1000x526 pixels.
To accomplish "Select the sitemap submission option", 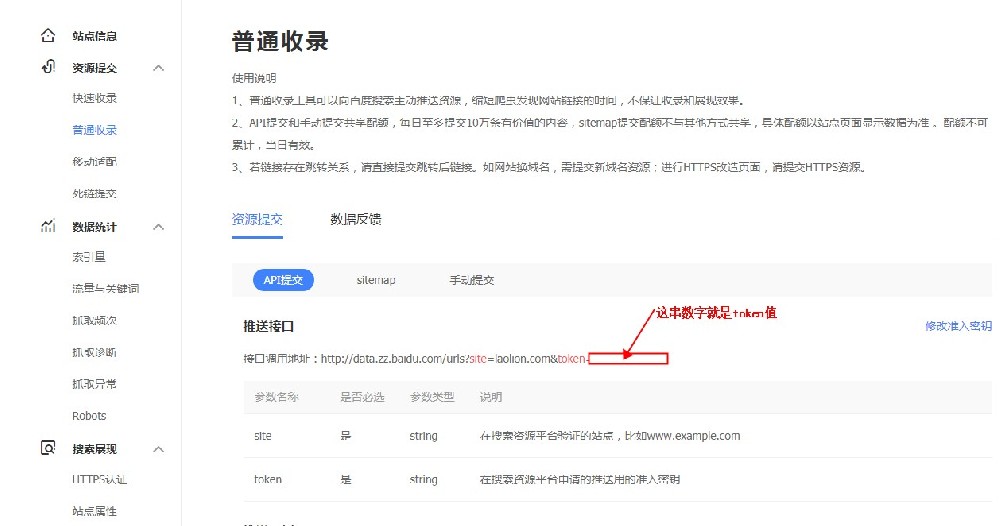I will [376, 280].
